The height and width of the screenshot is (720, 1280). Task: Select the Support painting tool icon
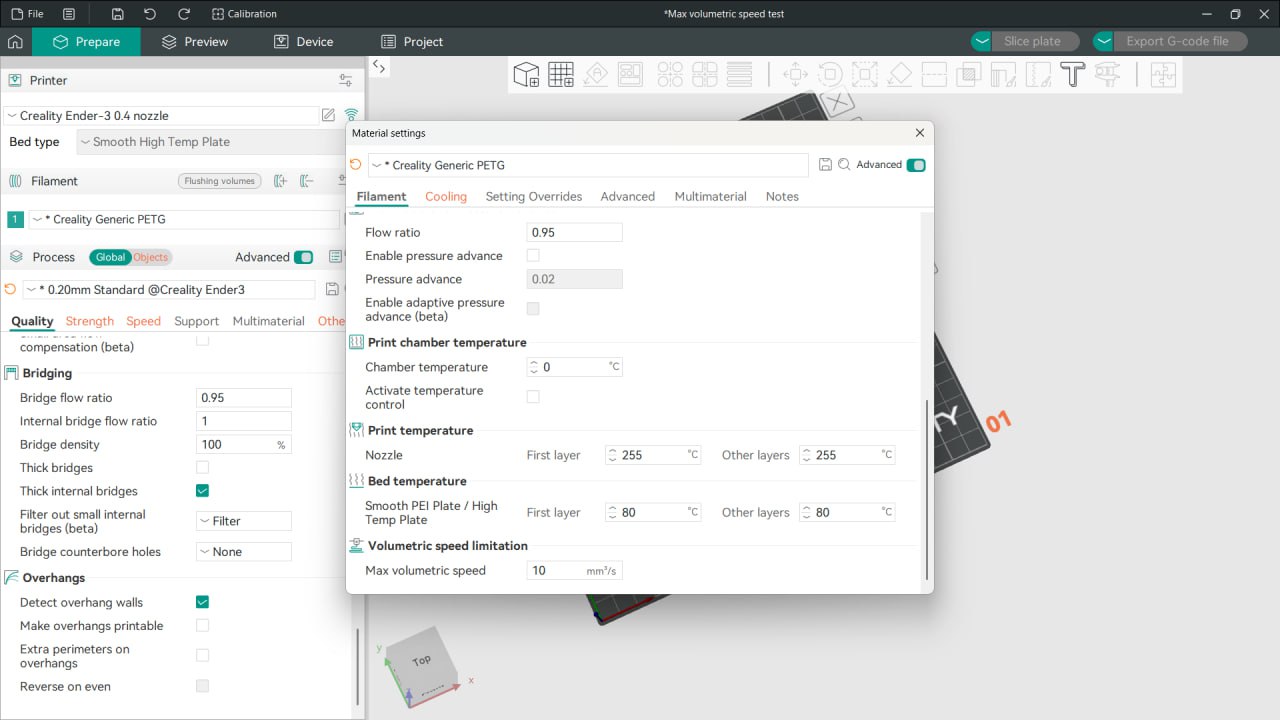click(x=1003, y=75)
